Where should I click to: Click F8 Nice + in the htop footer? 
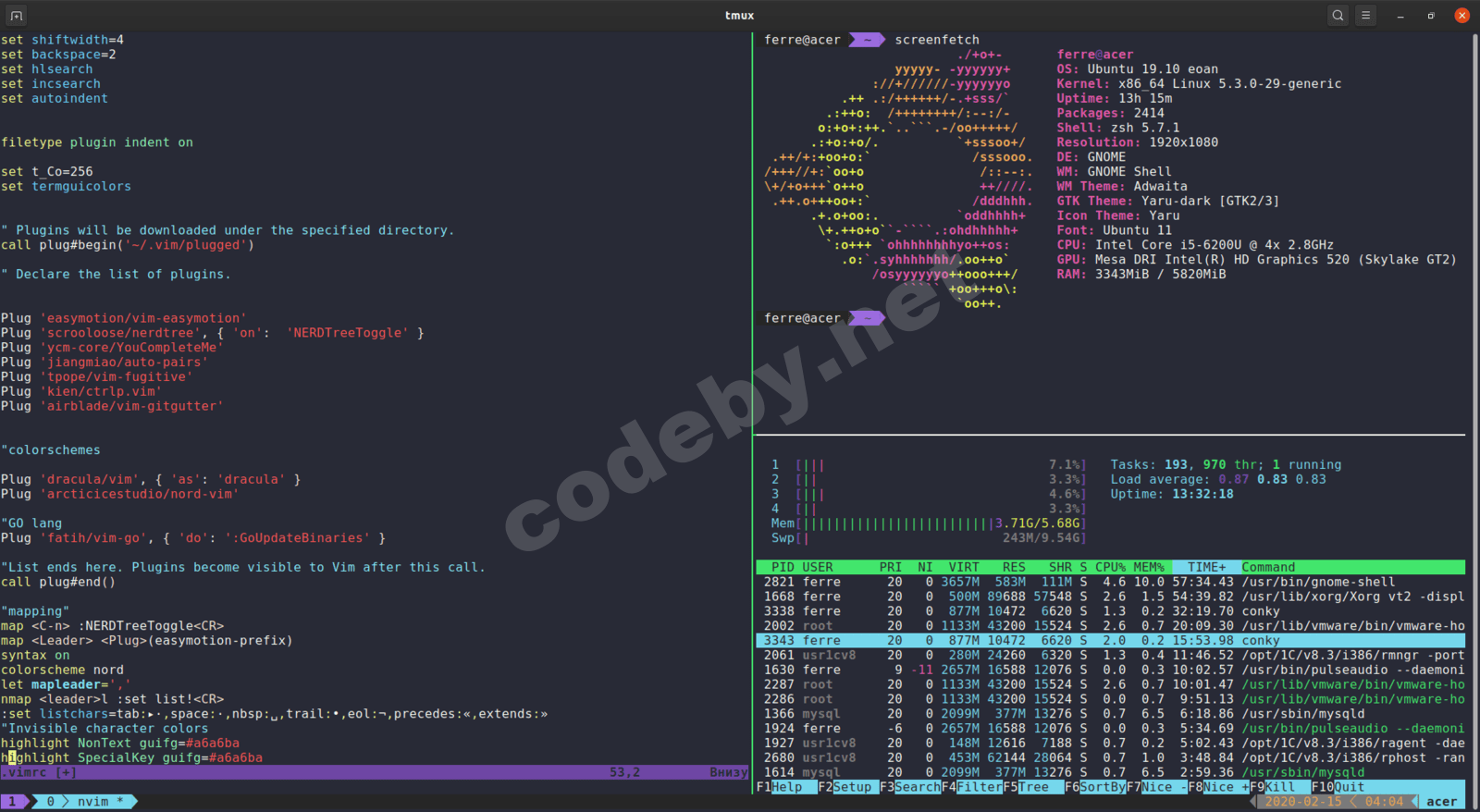1219,787
